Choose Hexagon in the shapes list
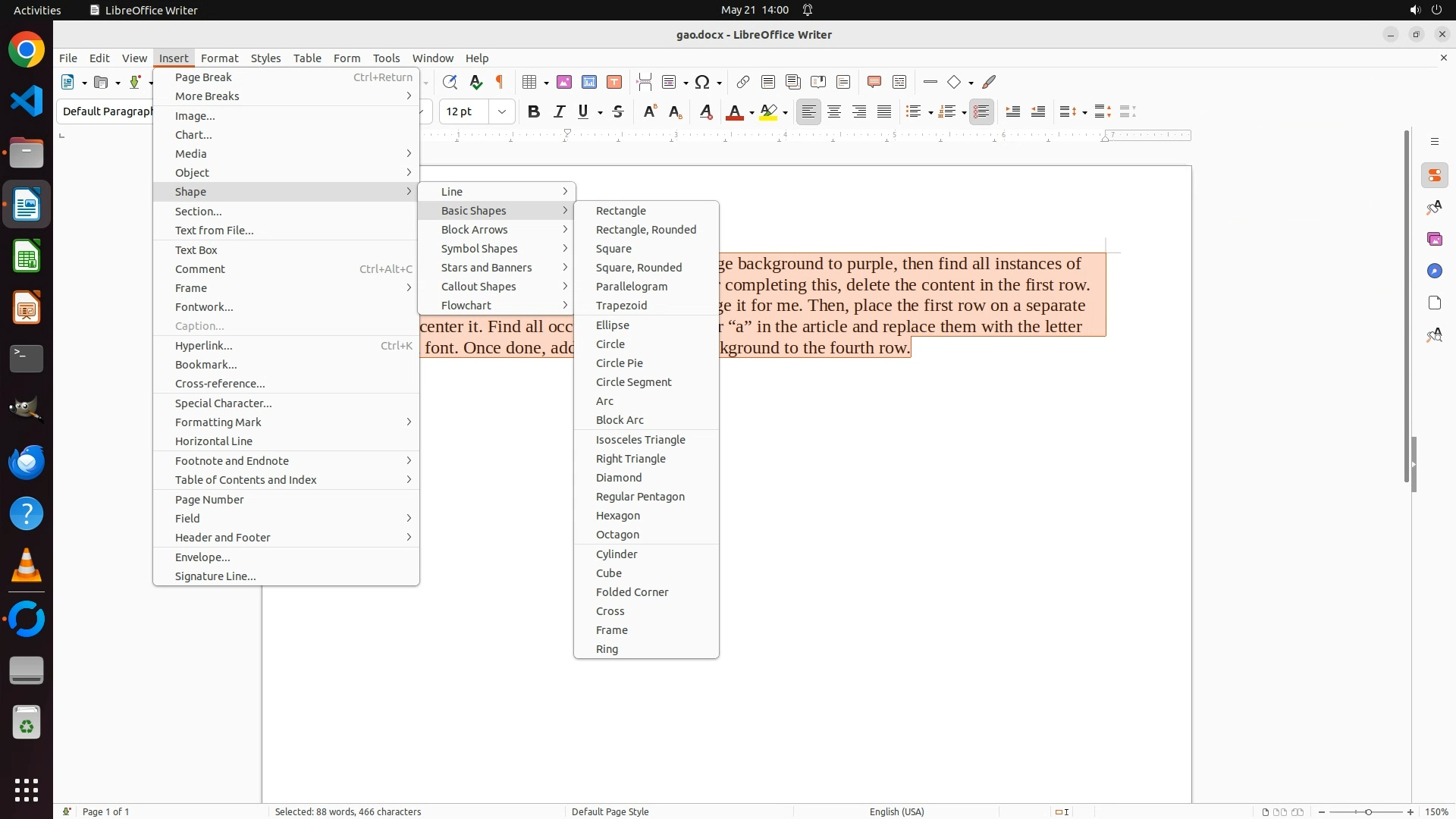 tap(618, 516)
